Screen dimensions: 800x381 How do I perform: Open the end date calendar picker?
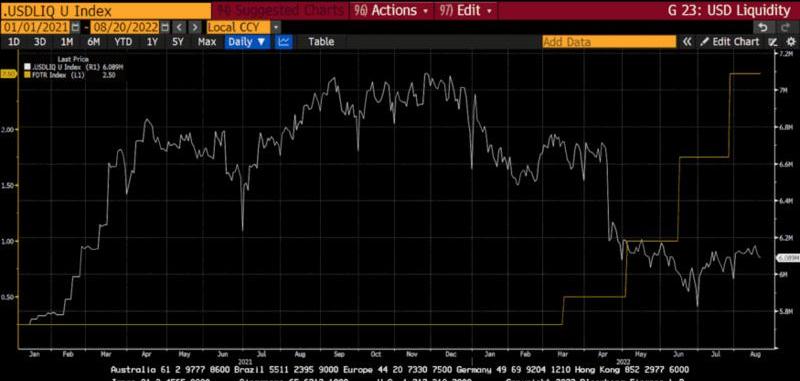pos(165,27)
